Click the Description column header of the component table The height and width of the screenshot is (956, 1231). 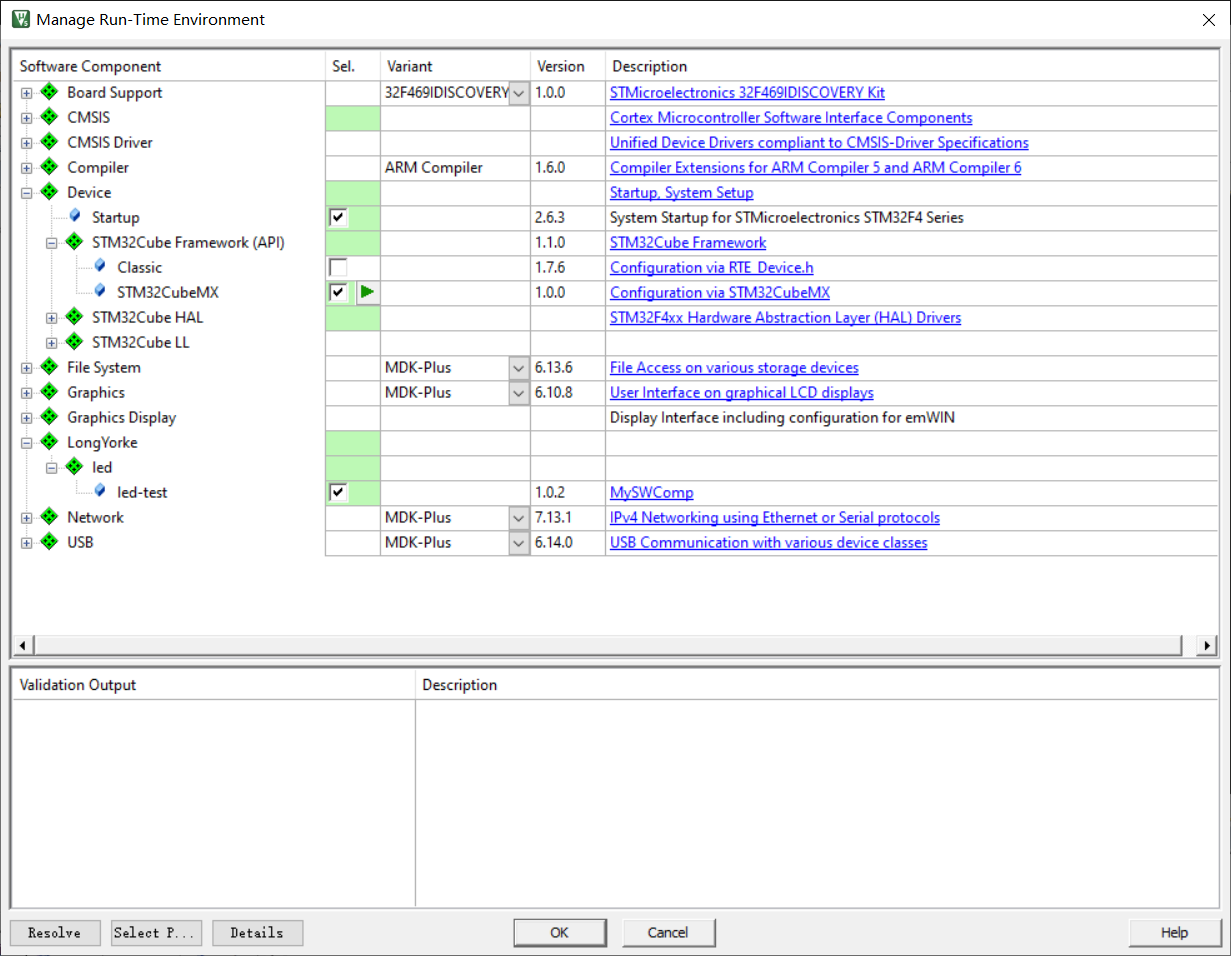[x=910, y=66]
